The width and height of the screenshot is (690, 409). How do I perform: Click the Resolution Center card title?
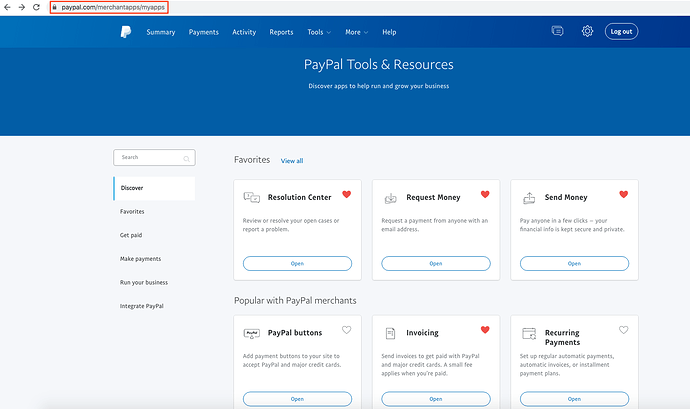[299, 197]
